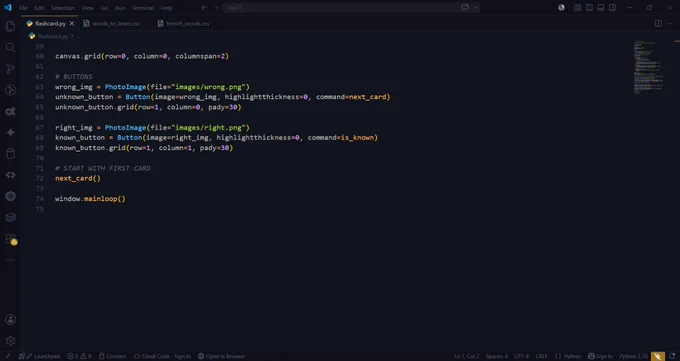Open the box-shaped icon view in activity bar
Viewport: 680px width, 361px height.
coord(10,217)
